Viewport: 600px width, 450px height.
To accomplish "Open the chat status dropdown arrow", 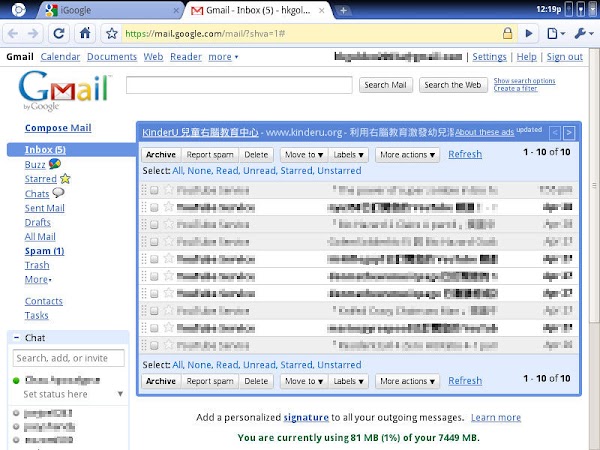I will tap(120, 394).
